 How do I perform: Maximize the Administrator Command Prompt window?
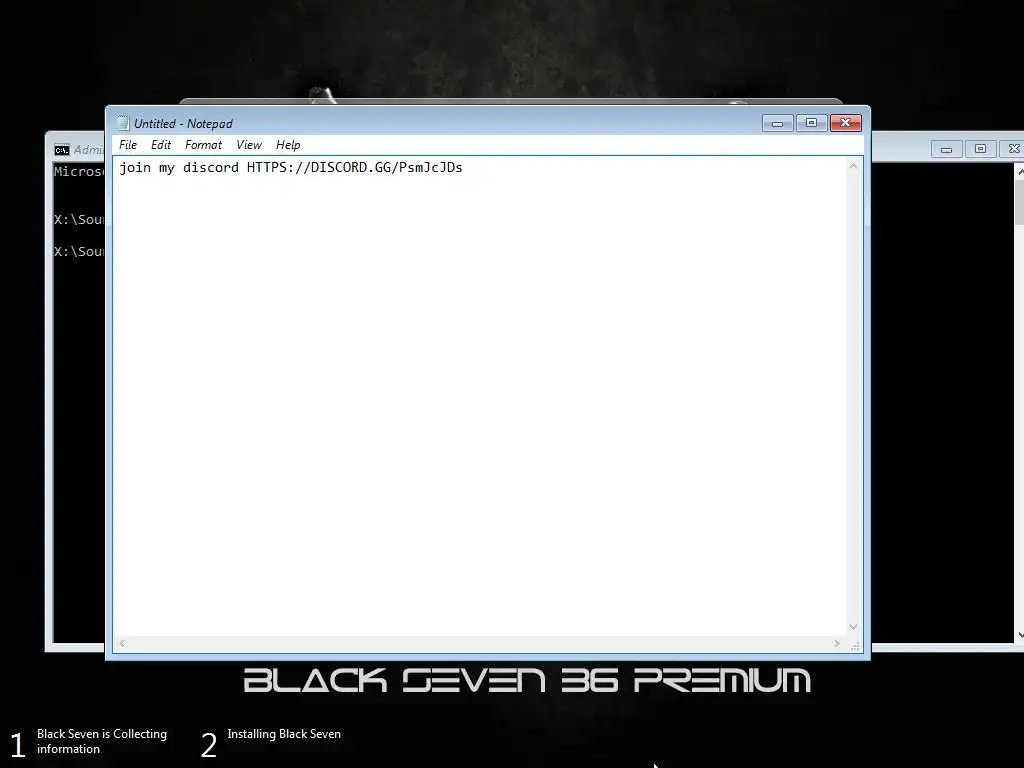click(980, 150)
